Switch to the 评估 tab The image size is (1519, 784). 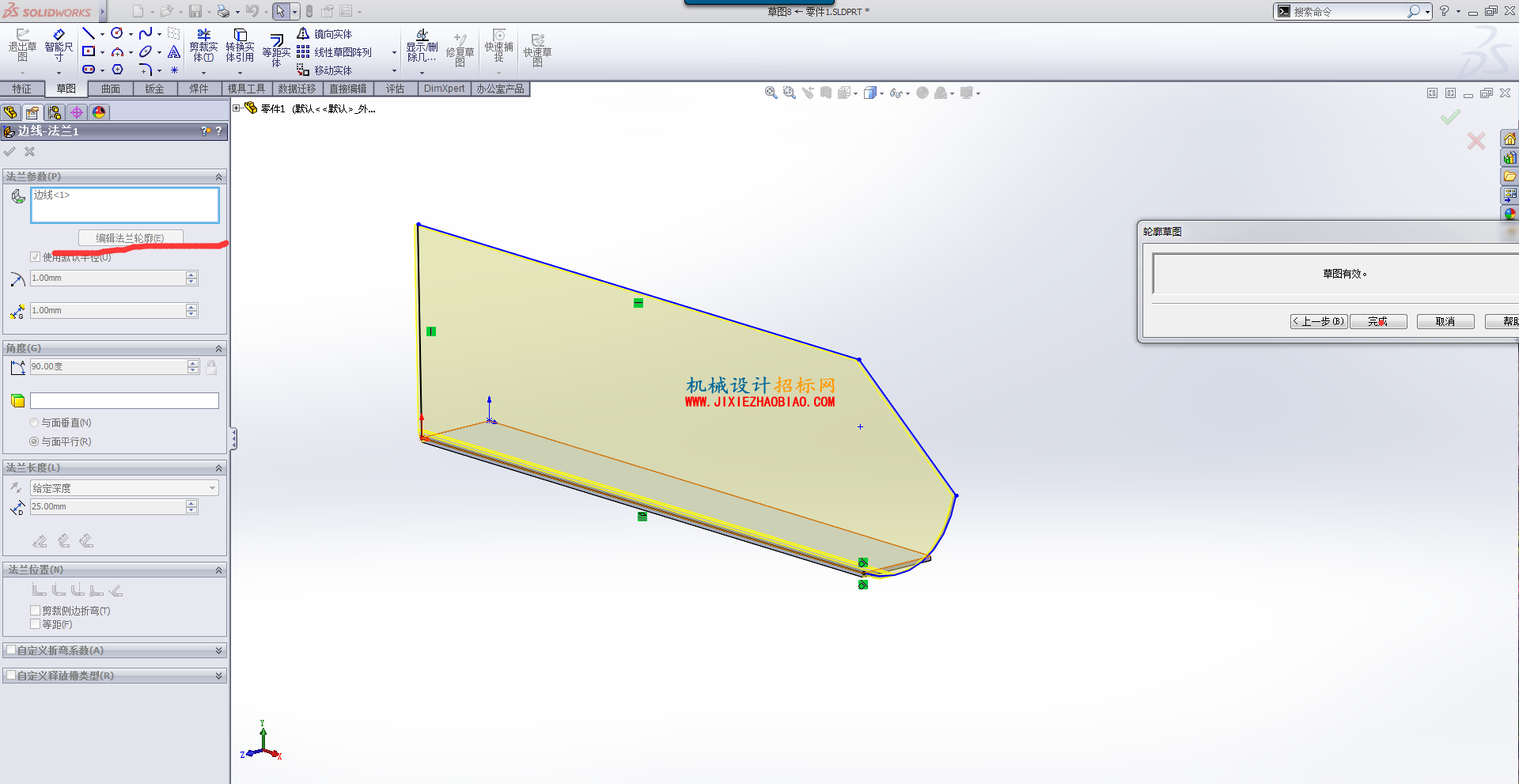395,89
